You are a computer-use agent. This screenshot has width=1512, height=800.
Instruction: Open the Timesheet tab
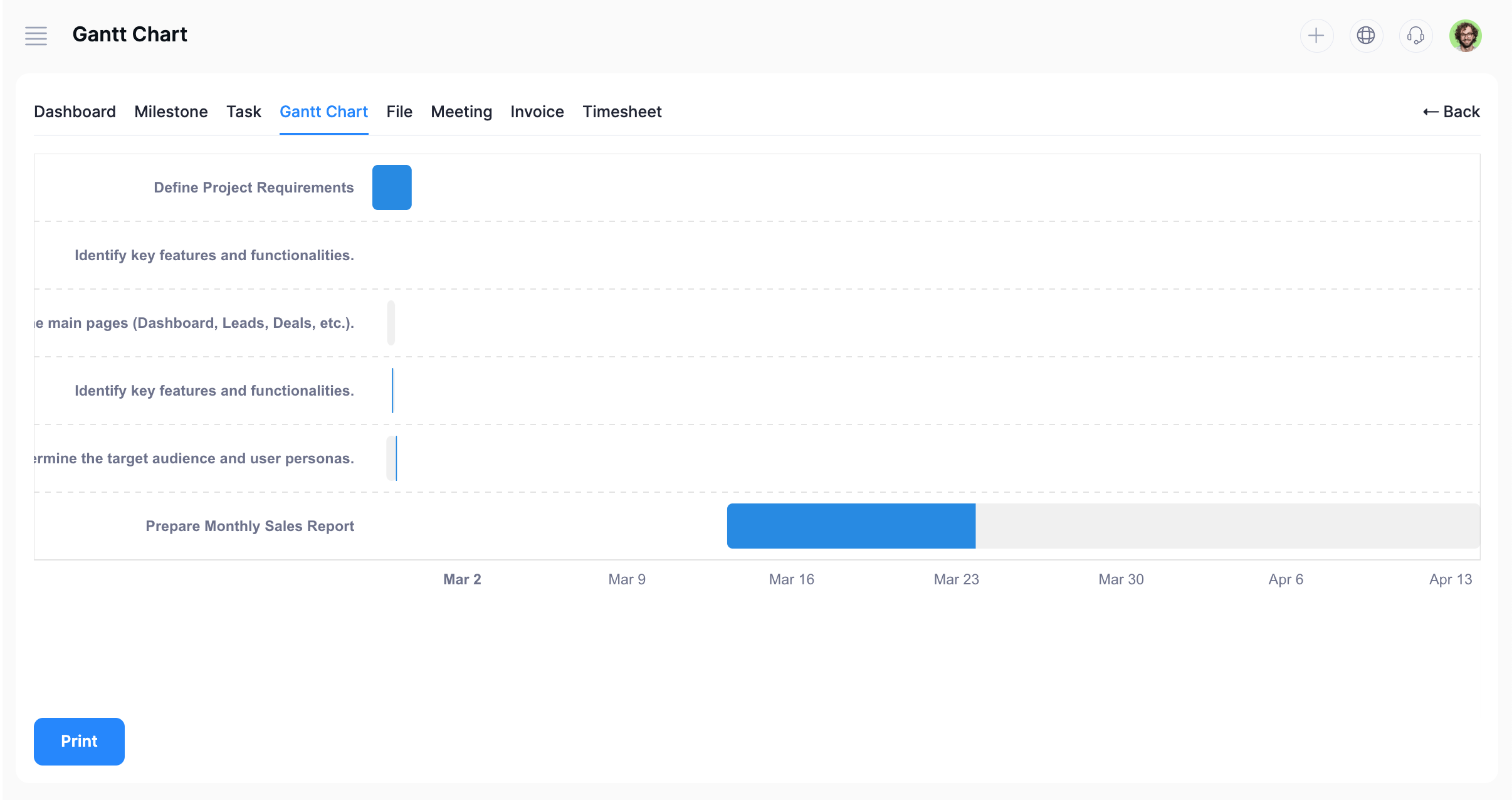pyautogui.click(x=621, y=112)
